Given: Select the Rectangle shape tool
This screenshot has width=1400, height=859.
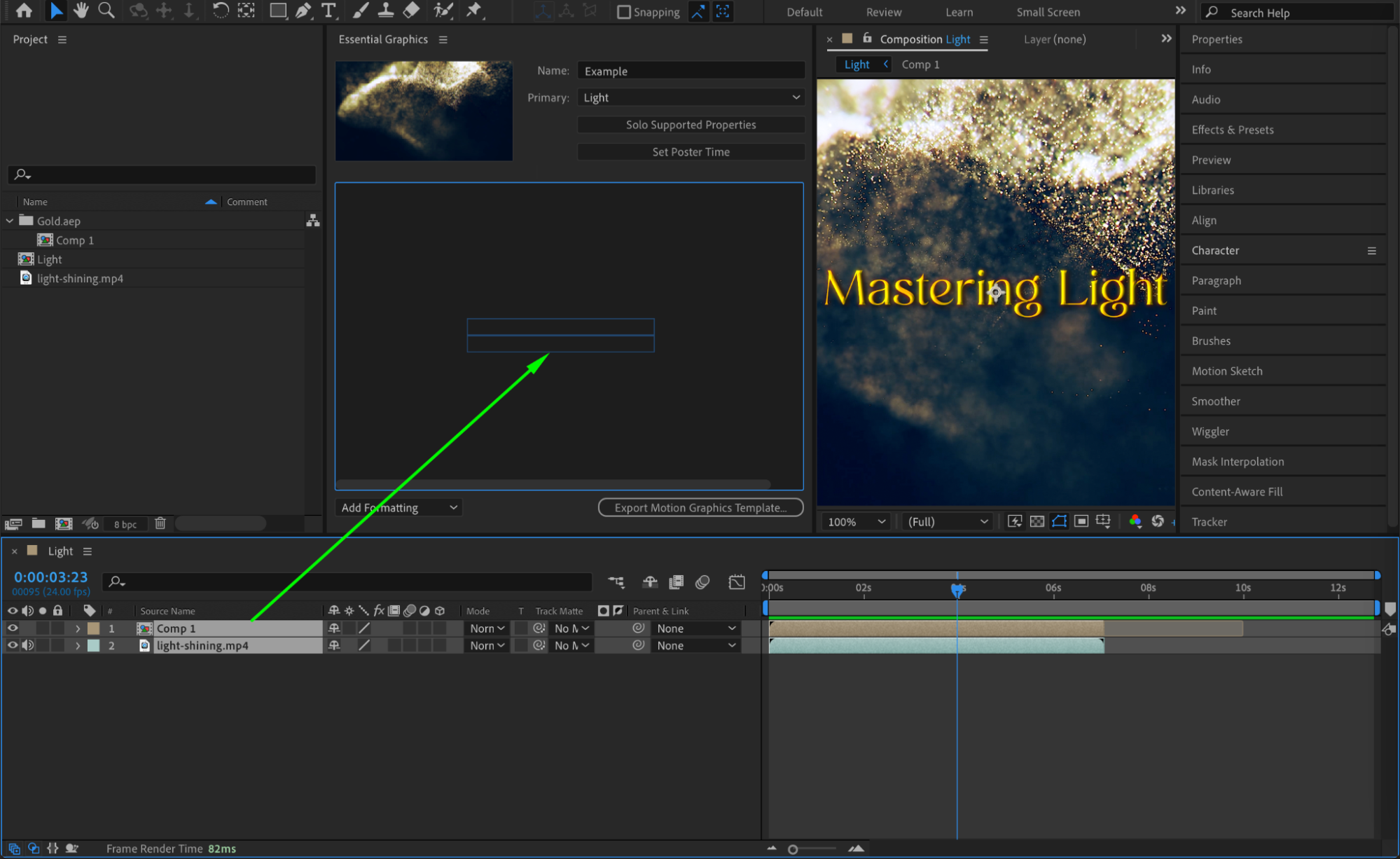Looking at the screenshot, I should [x=278, y=11].
